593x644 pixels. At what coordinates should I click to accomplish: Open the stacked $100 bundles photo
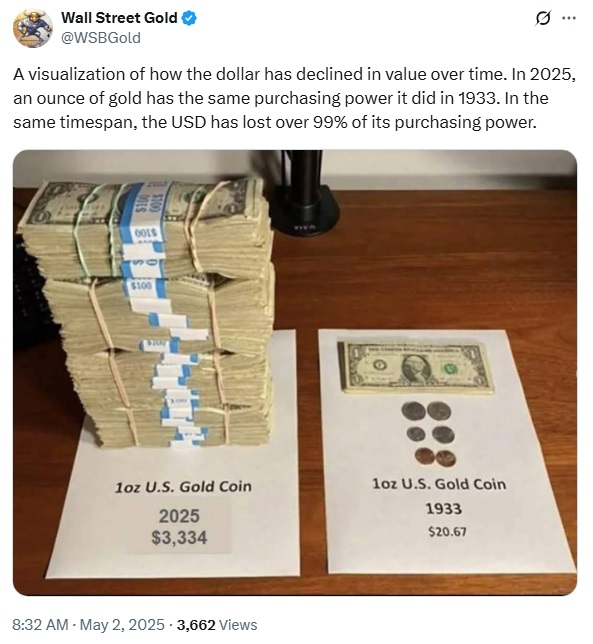coord(295,373)
